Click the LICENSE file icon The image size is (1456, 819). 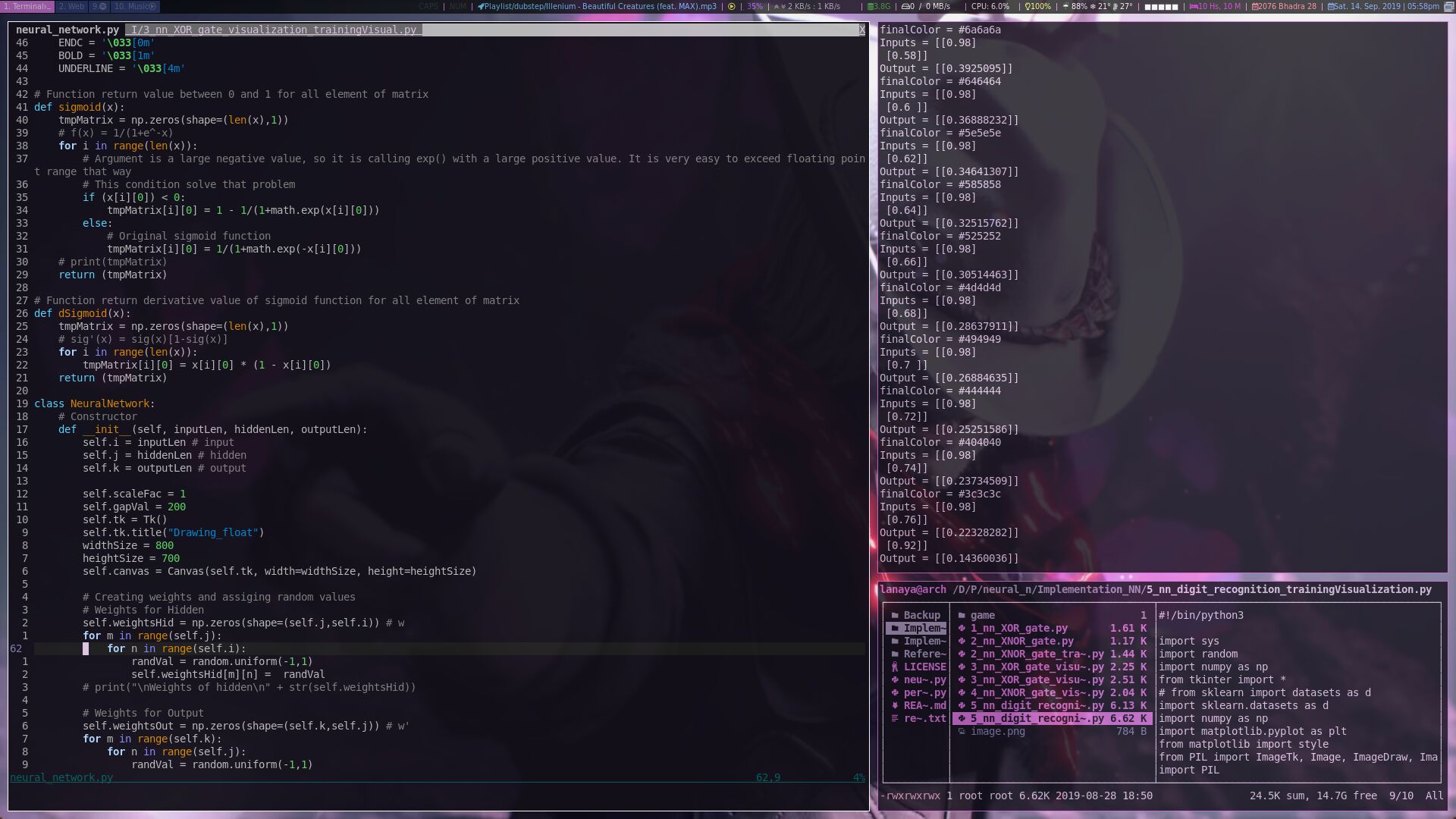[895, 667]
